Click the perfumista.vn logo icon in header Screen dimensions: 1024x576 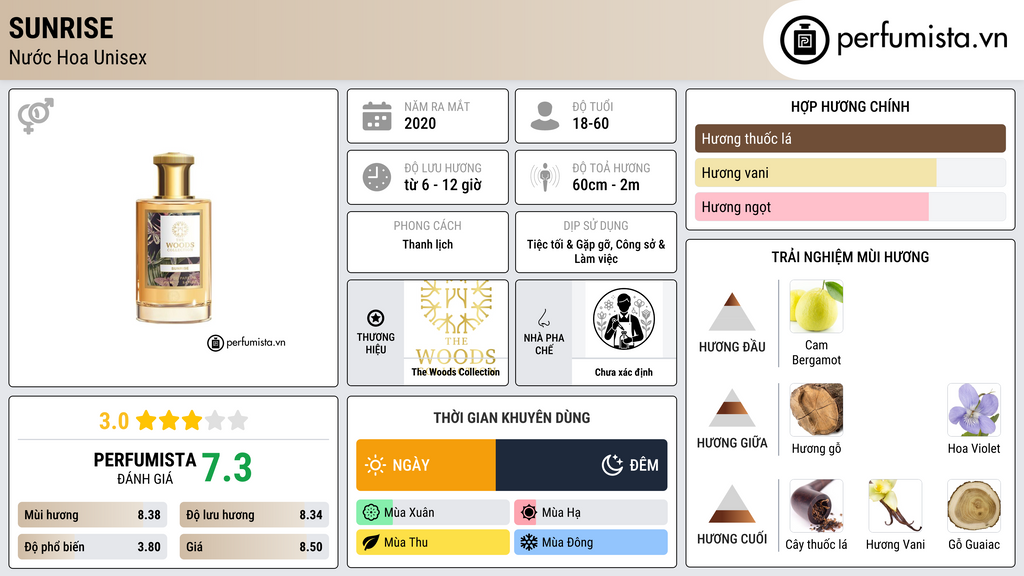tap(804, 40)
